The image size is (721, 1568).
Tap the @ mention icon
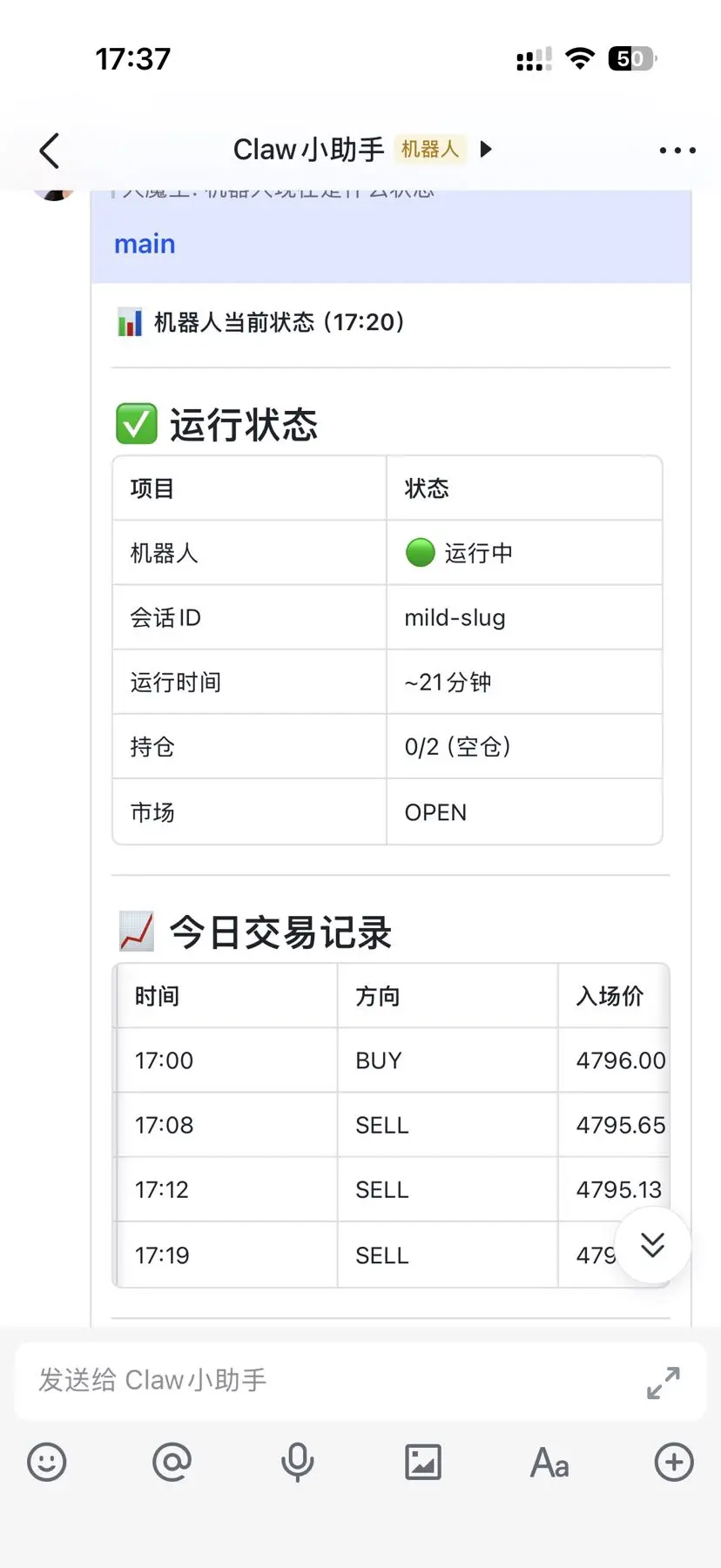172,1462
